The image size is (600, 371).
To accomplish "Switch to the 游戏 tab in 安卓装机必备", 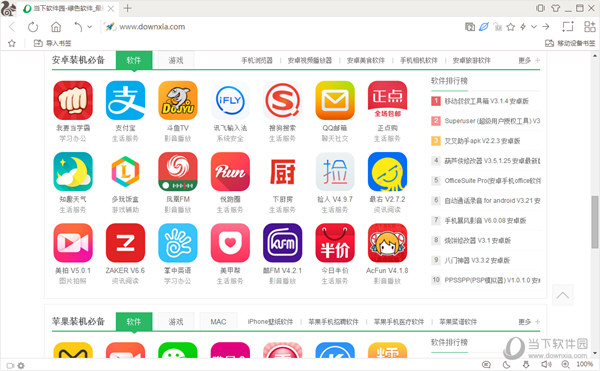I will [x=176, y=60].
